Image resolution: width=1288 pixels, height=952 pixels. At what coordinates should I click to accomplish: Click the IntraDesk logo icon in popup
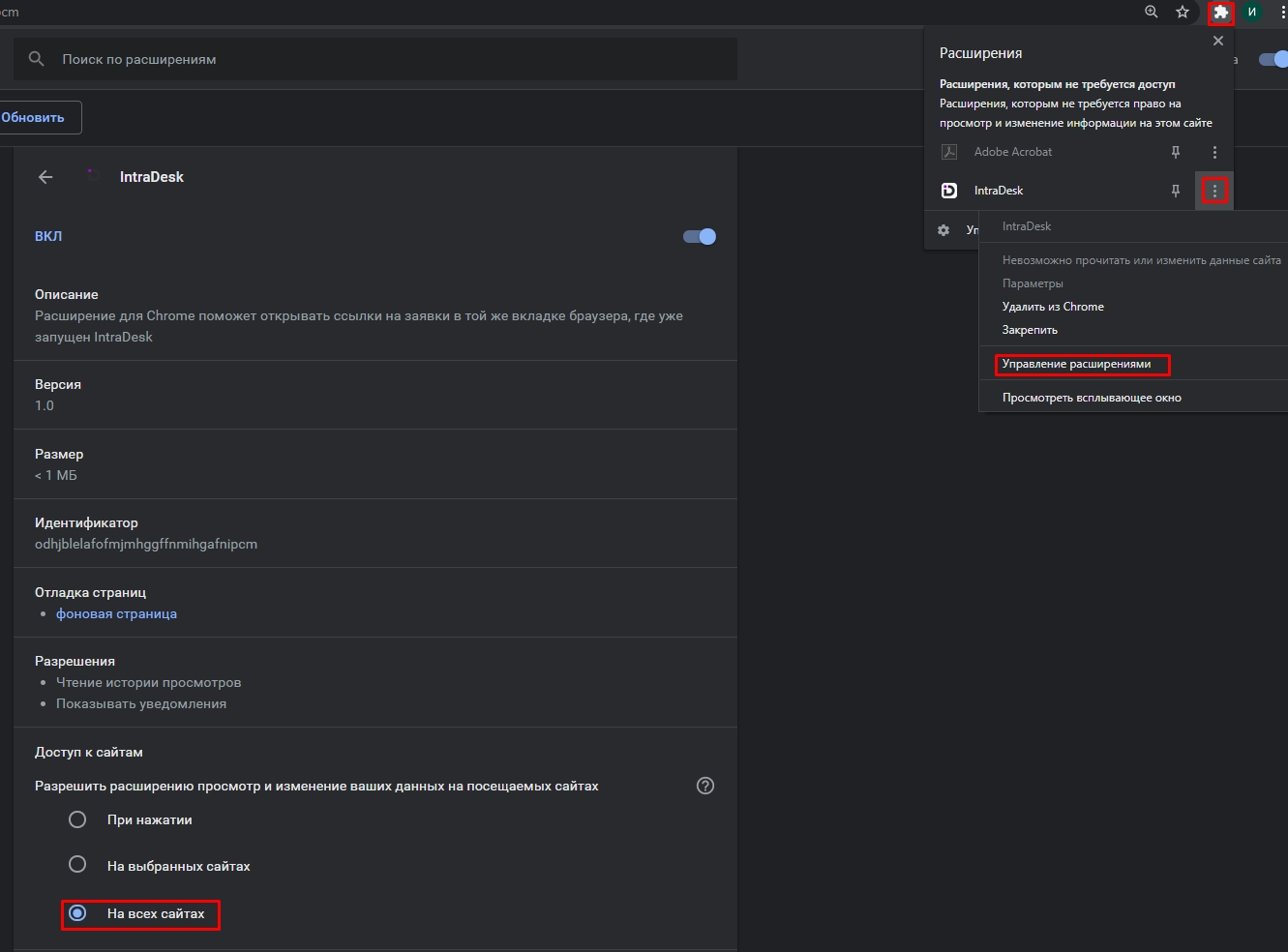click(x=949, y=191)
